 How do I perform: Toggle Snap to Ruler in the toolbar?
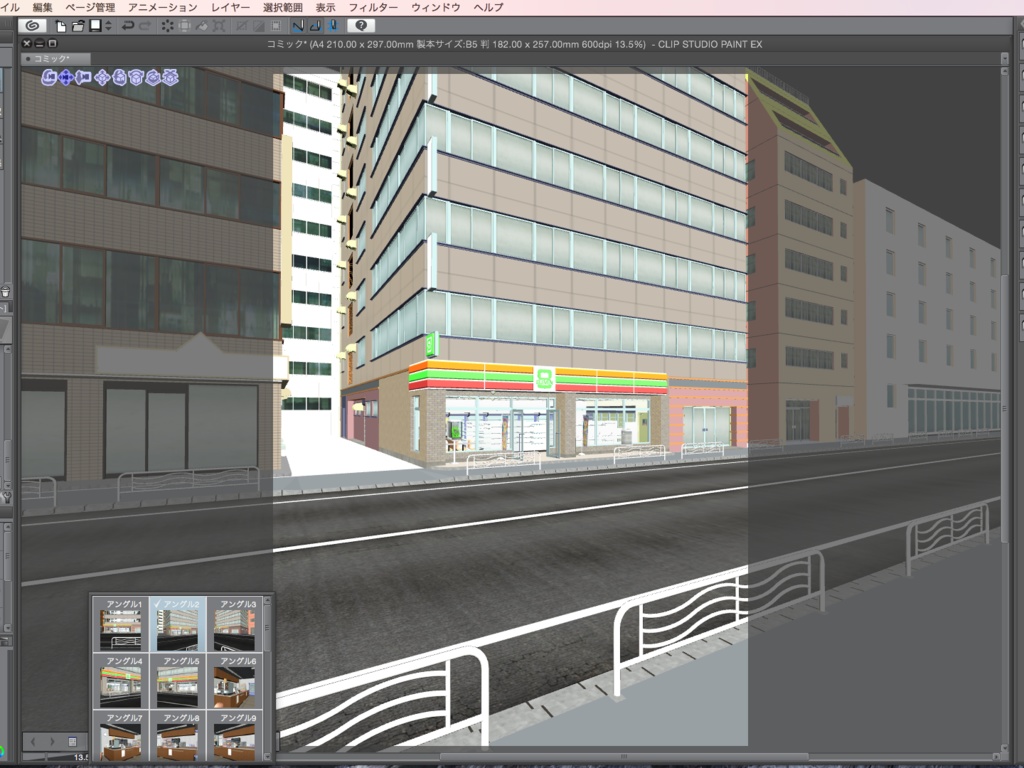[298, 26]
